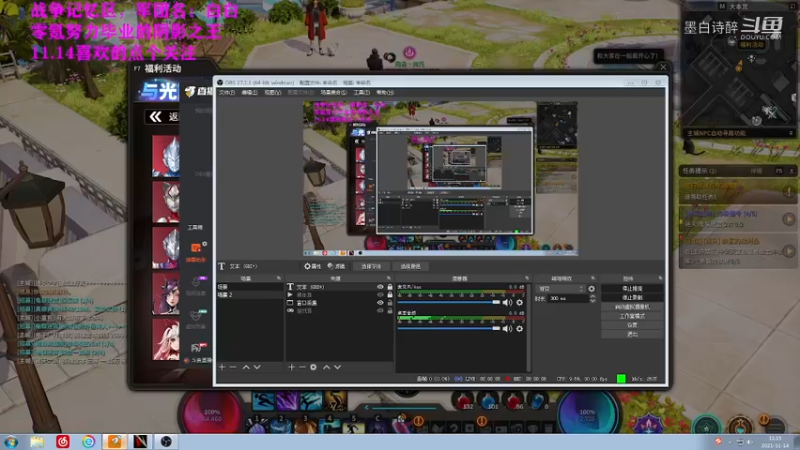Click the select font button in OBS
This screenshot has height=450, width=800.
tap(371, 266)
